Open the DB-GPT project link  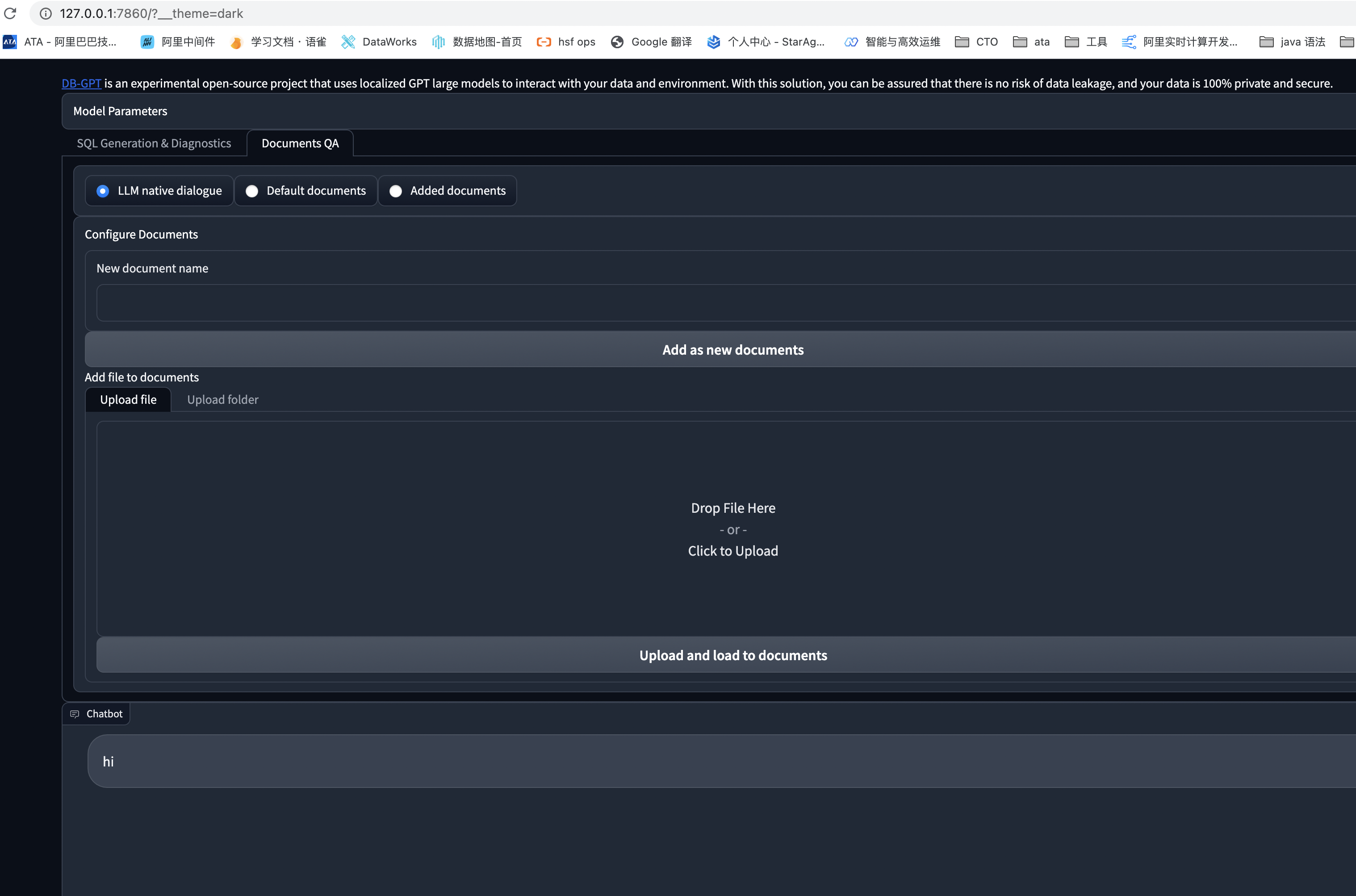point(80,83)
